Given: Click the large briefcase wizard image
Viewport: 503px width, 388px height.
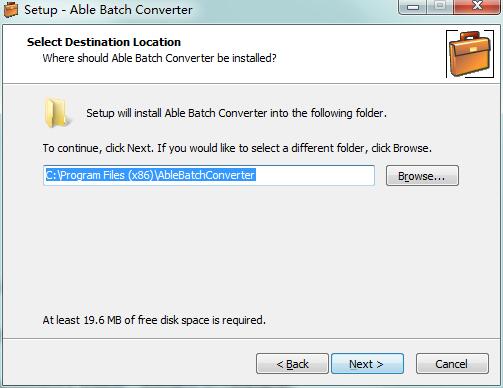Looking at the screenshot, I should click(x=470, y=54).
